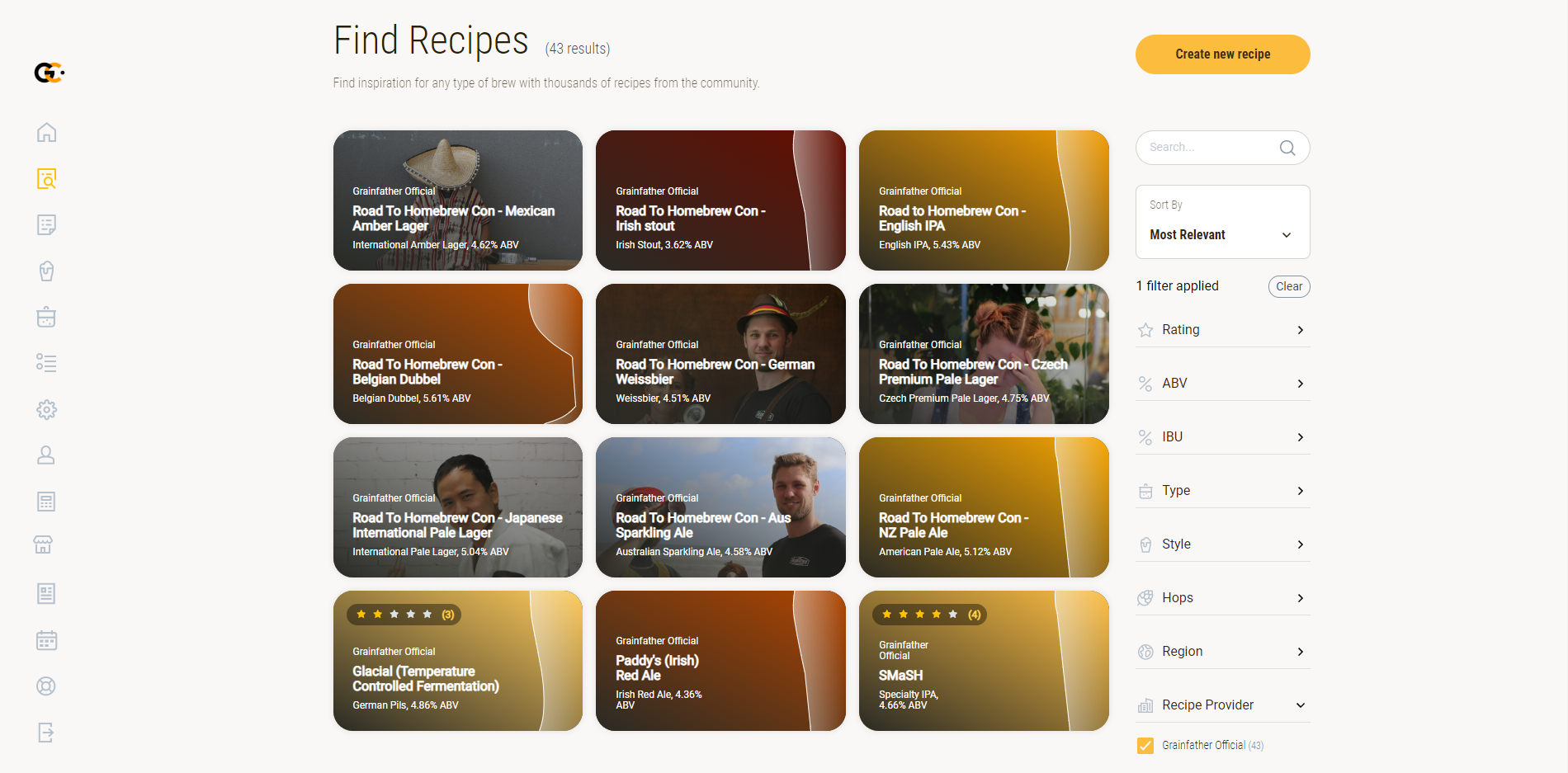
Task: Open the Czech Premium Pale Lager card
Action: pos(984,354)
